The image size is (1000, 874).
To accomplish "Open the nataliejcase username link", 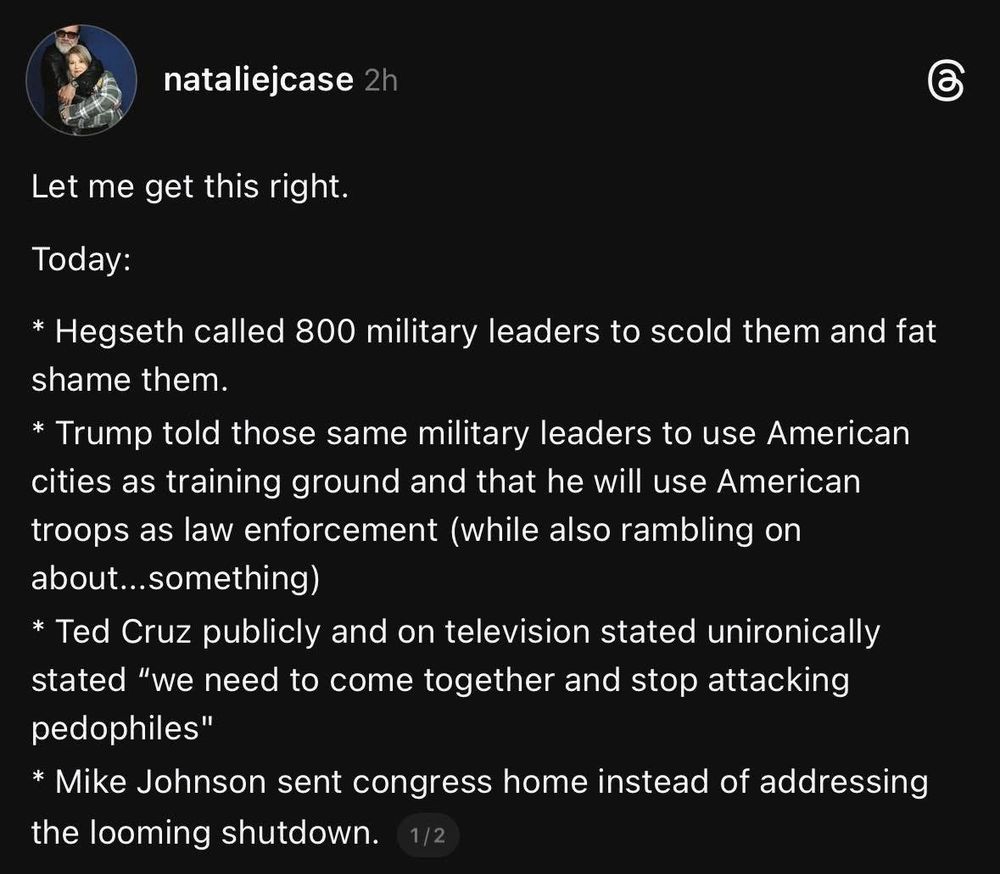I will point(258,80).
